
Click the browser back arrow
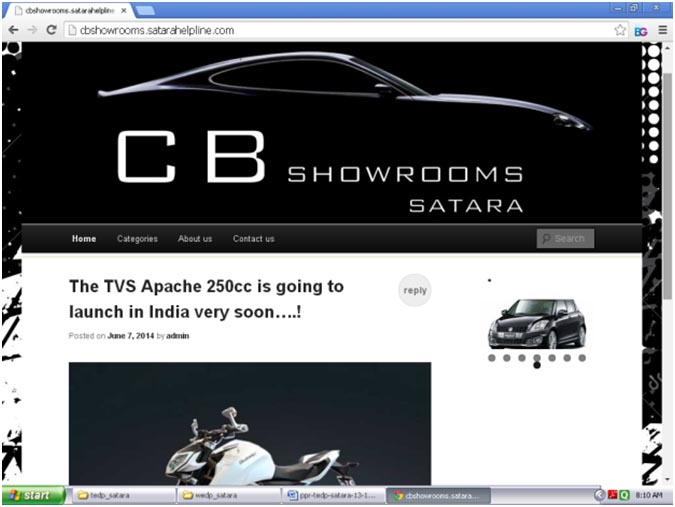13,30
